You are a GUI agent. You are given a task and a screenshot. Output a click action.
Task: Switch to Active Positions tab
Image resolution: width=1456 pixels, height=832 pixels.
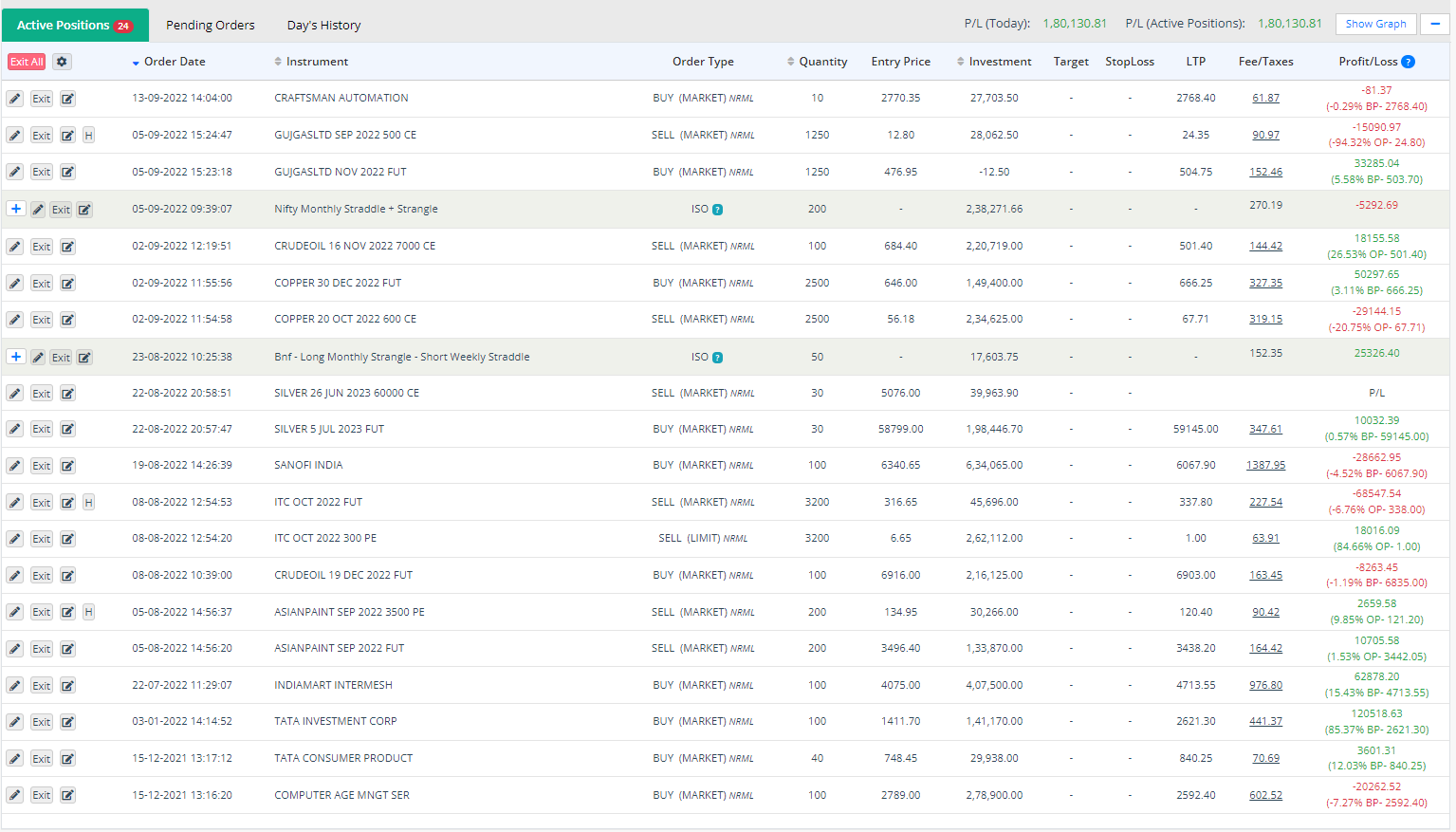75,26
